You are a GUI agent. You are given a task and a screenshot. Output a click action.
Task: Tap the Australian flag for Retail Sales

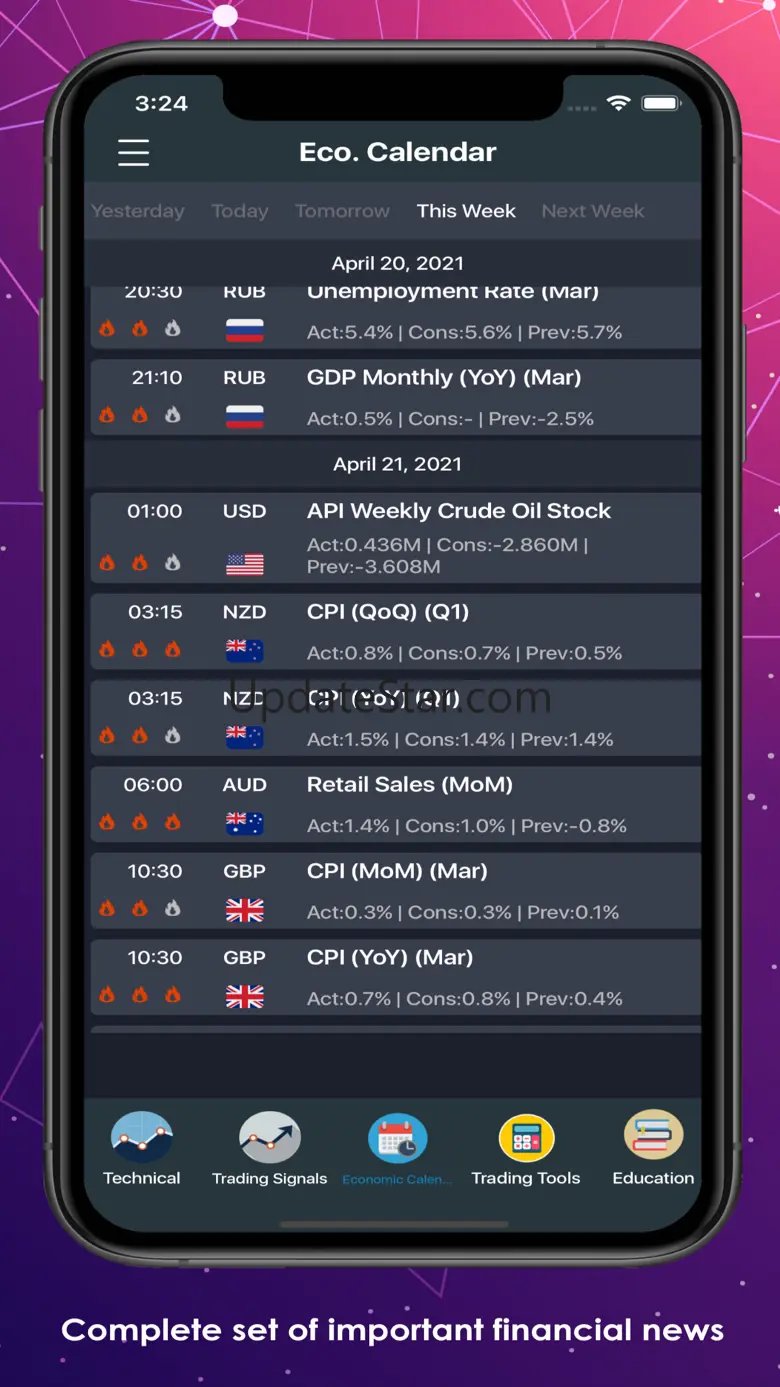coord(245,824)
